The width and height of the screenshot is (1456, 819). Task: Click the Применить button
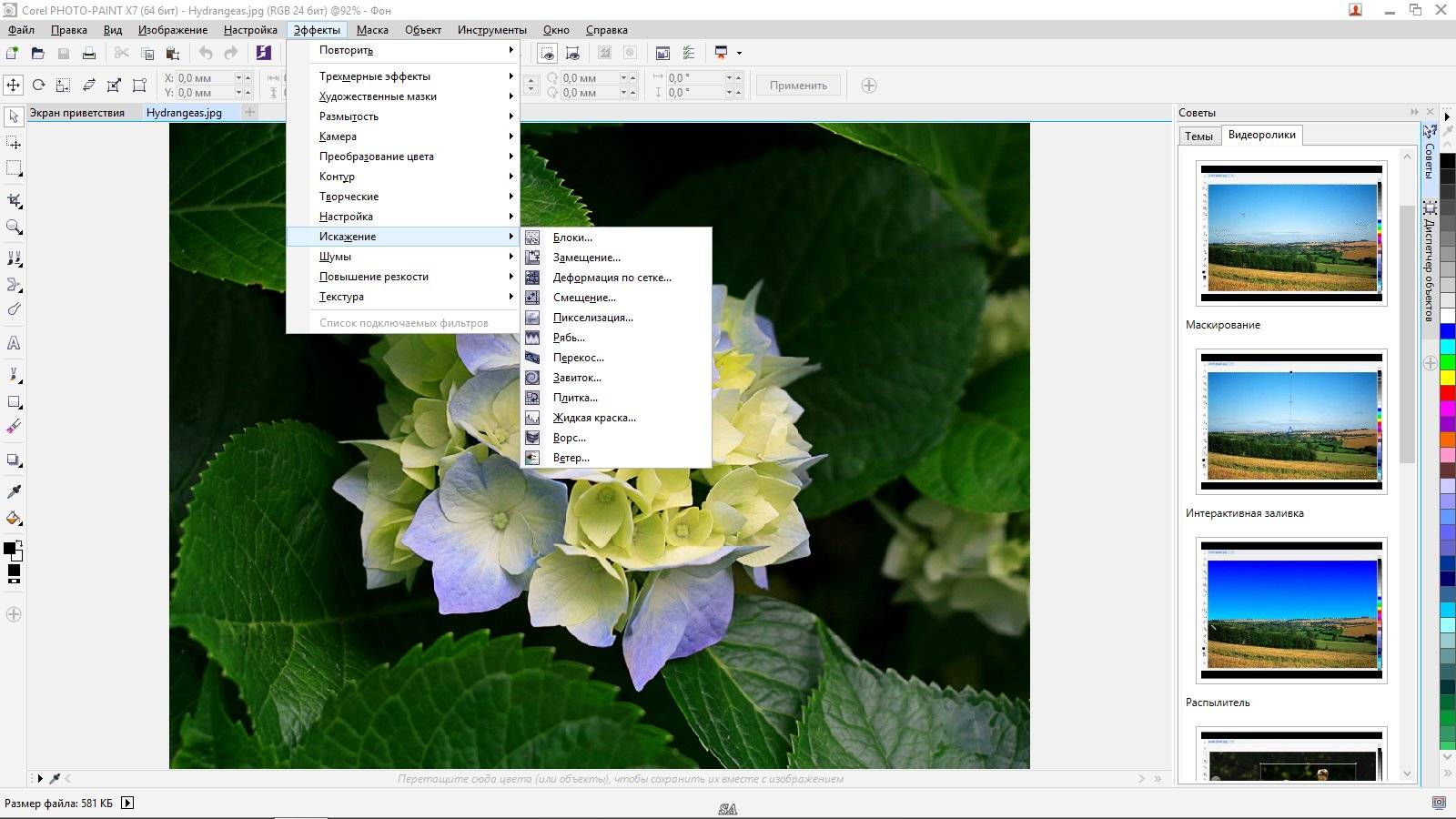[797, 86]
